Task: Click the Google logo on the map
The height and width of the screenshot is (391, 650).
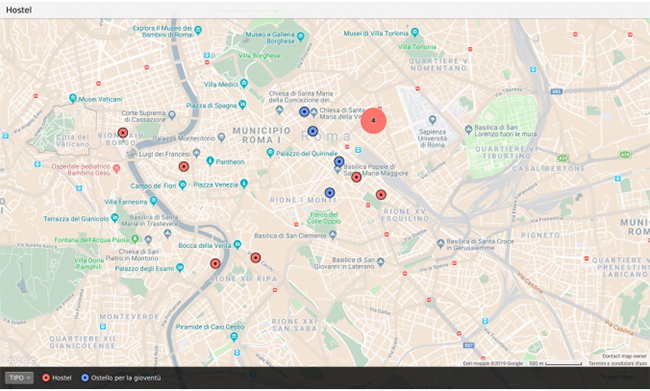Action: [x=18, y=359]
